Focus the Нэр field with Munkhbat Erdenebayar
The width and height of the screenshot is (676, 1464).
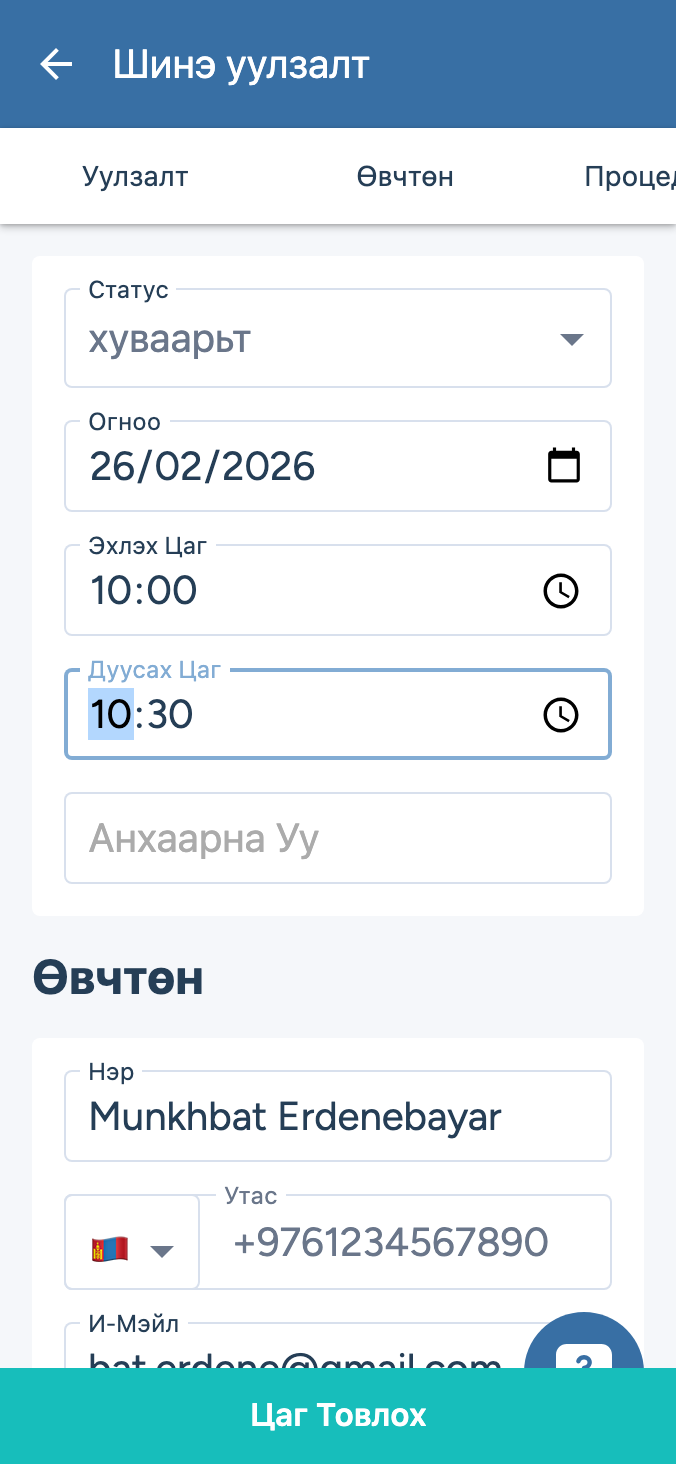(x=338, y=1116)
